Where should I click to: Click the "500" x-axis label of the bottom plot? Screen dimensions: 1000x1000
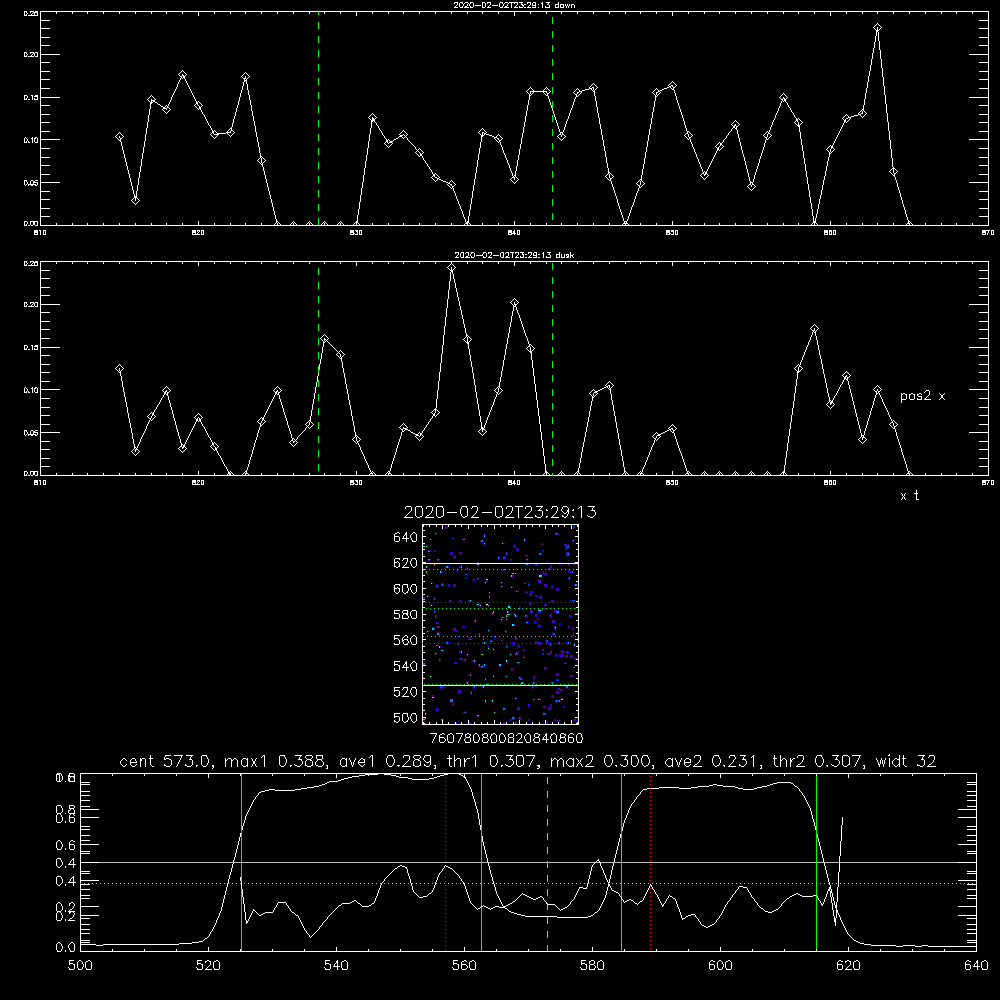pyautogui.click(x=80, y=966)
